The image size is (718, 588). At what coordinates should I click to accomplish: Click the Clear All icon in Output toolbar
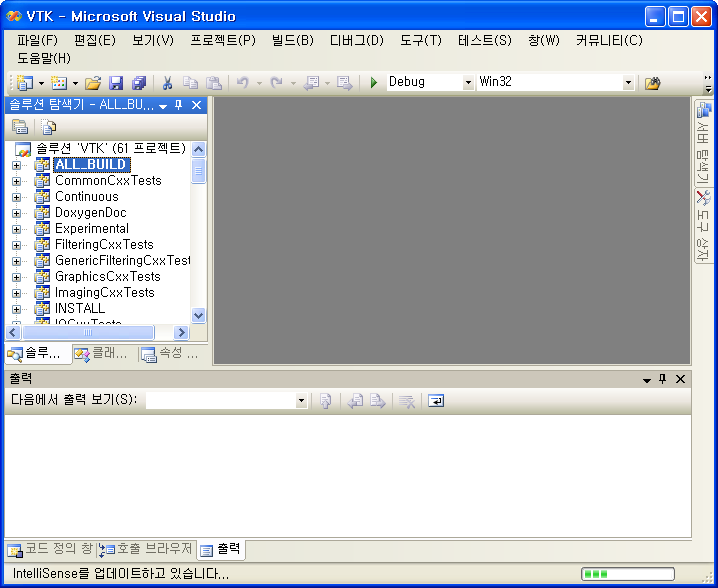(407, 401)
